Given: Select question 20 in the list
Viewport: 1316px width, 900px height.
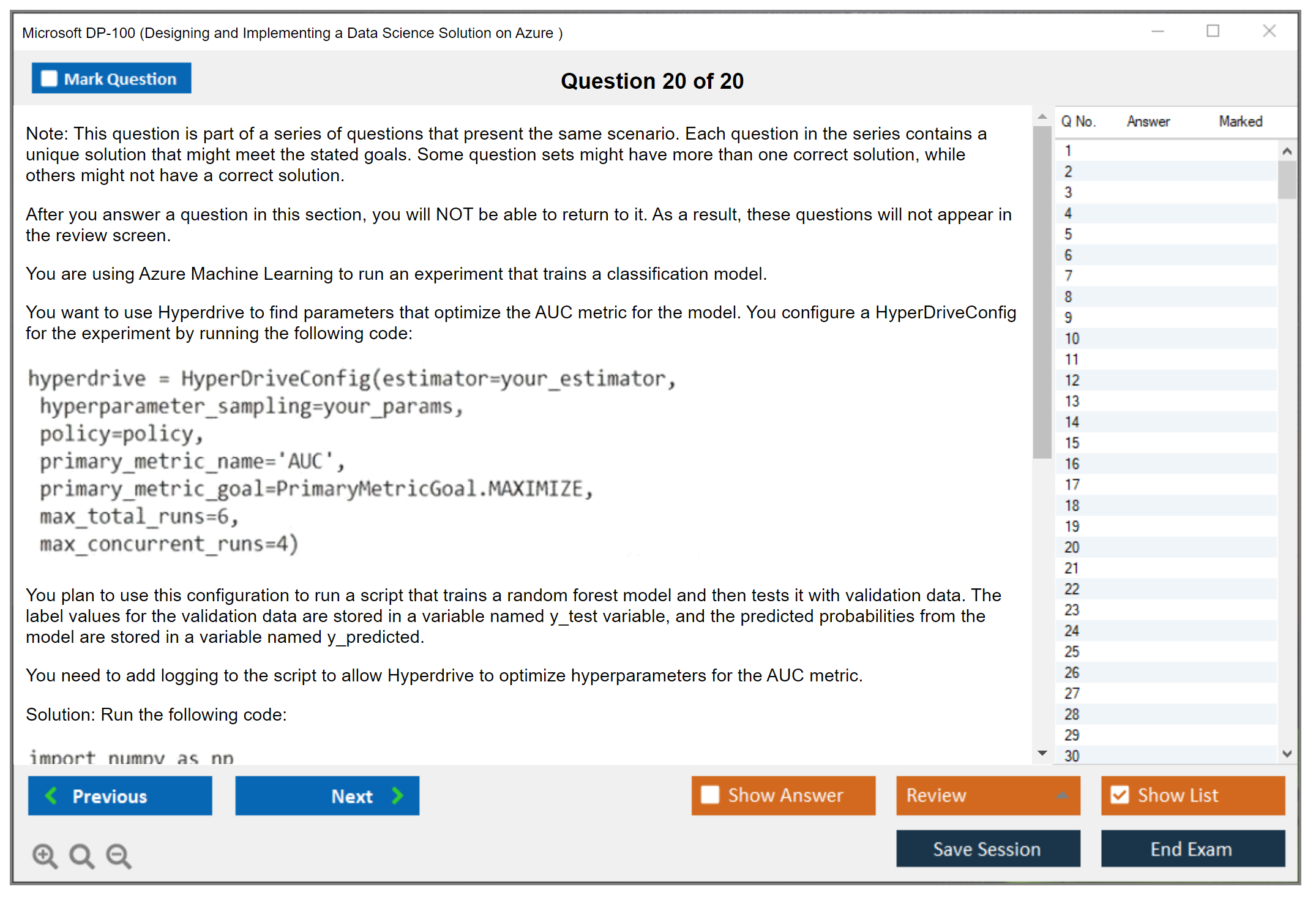Looking at the screenshot, I should tap(1071, 547).
